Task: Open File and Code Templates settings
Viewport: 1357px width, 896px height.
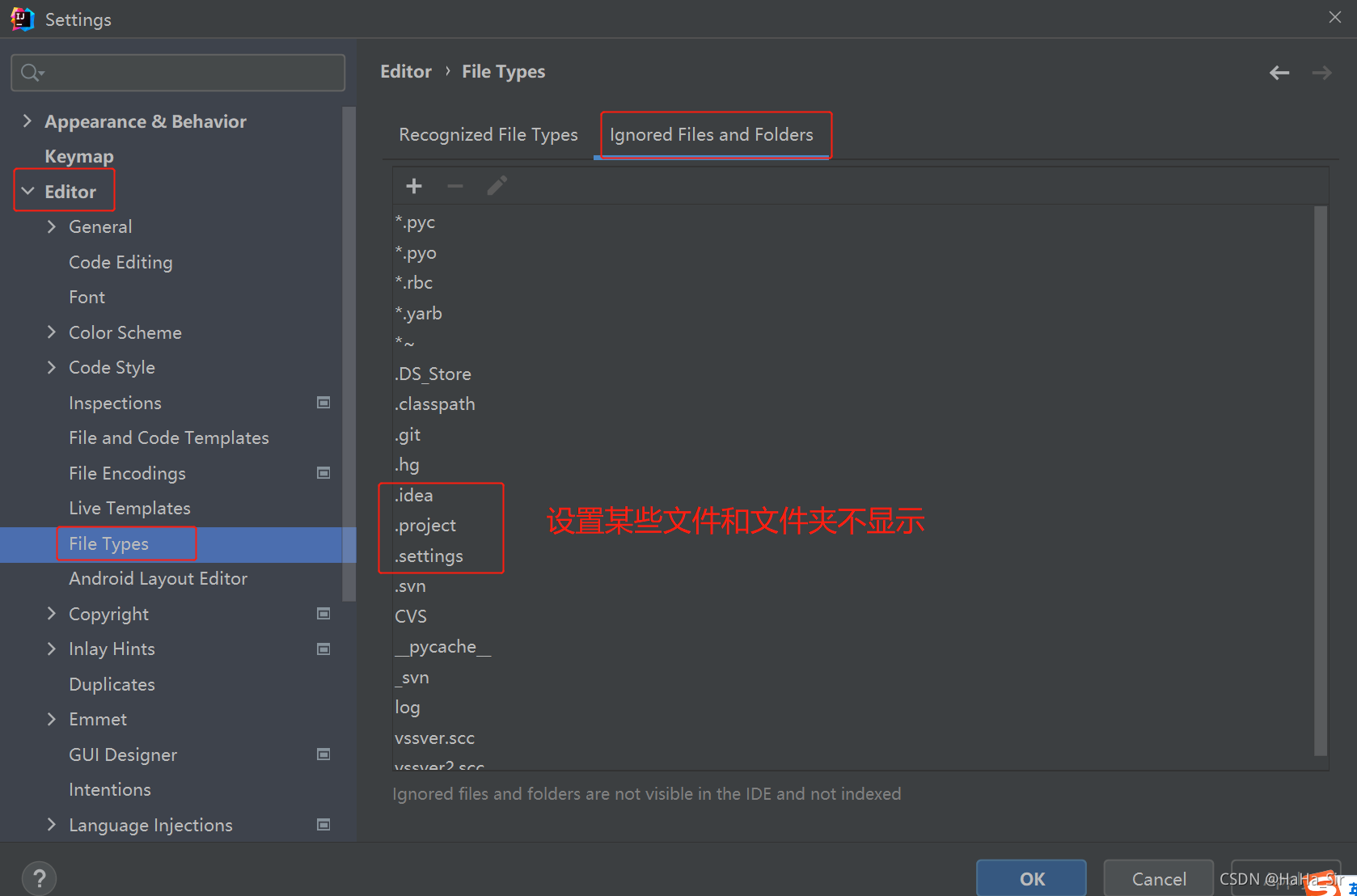Action: click(x=168, y=437)
